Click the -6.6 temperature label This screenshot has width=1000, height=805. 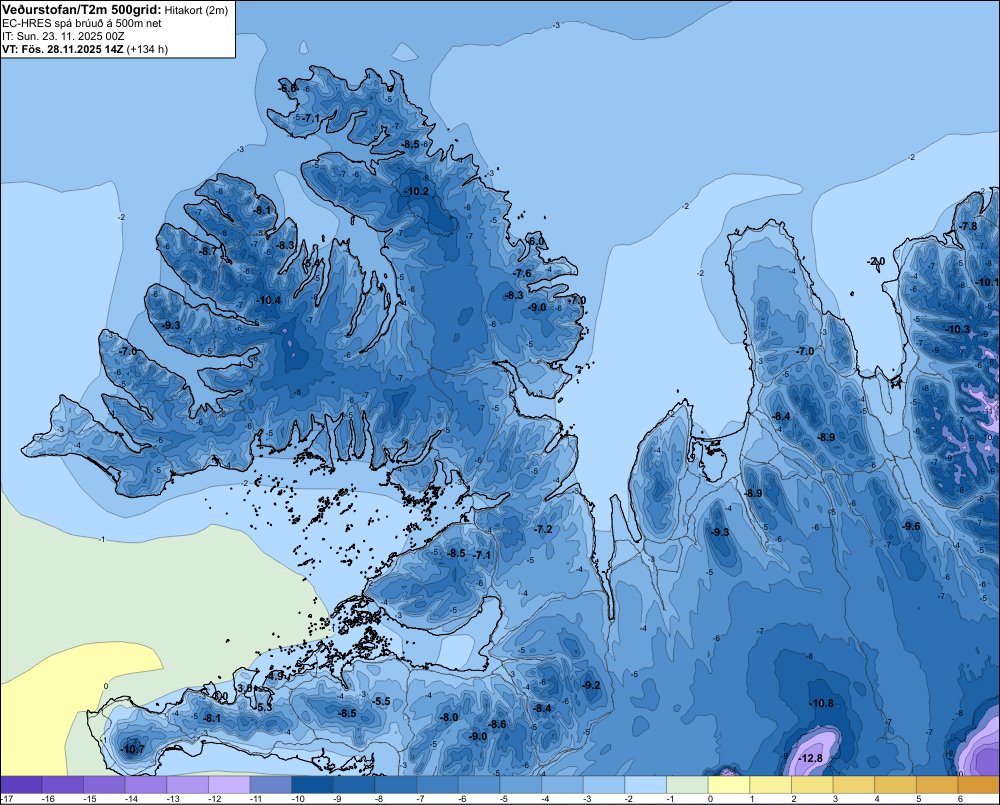pos(288,87)
